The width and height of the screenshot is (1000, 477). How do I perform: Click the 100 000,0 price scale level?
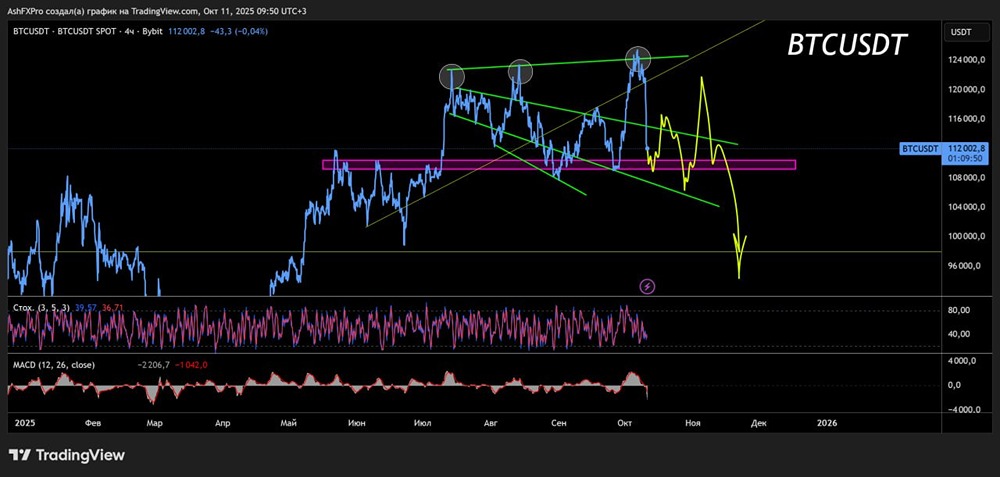tap(966, 237)
